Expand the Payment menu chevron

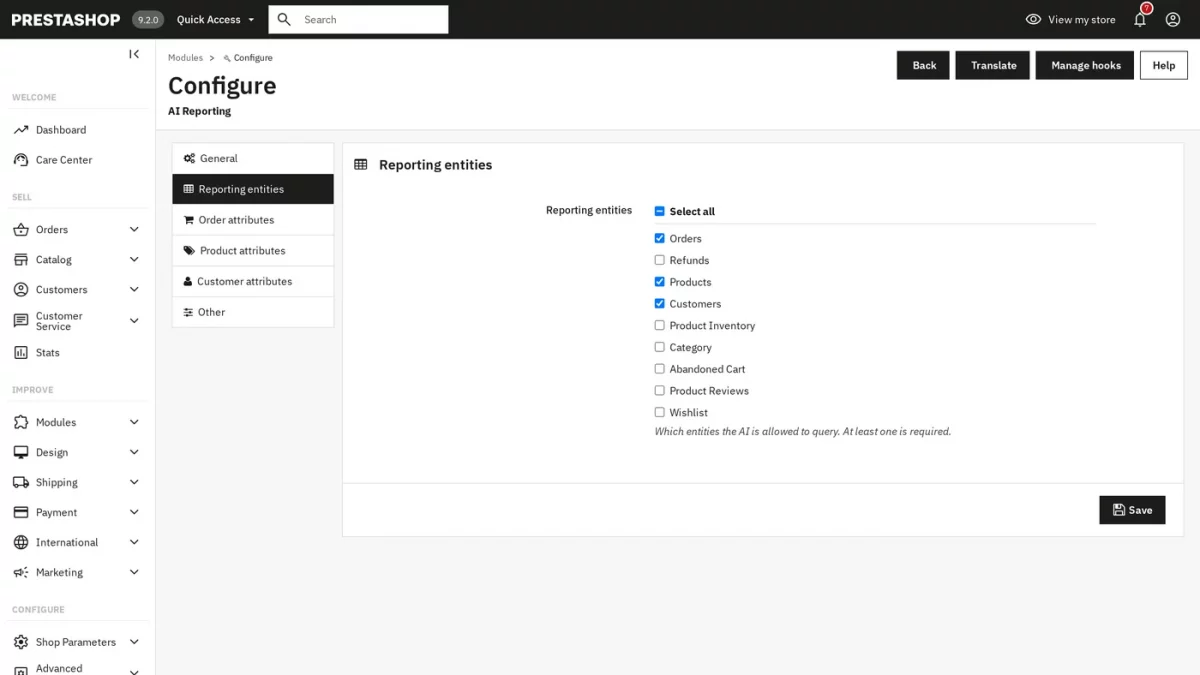point(134,512)
